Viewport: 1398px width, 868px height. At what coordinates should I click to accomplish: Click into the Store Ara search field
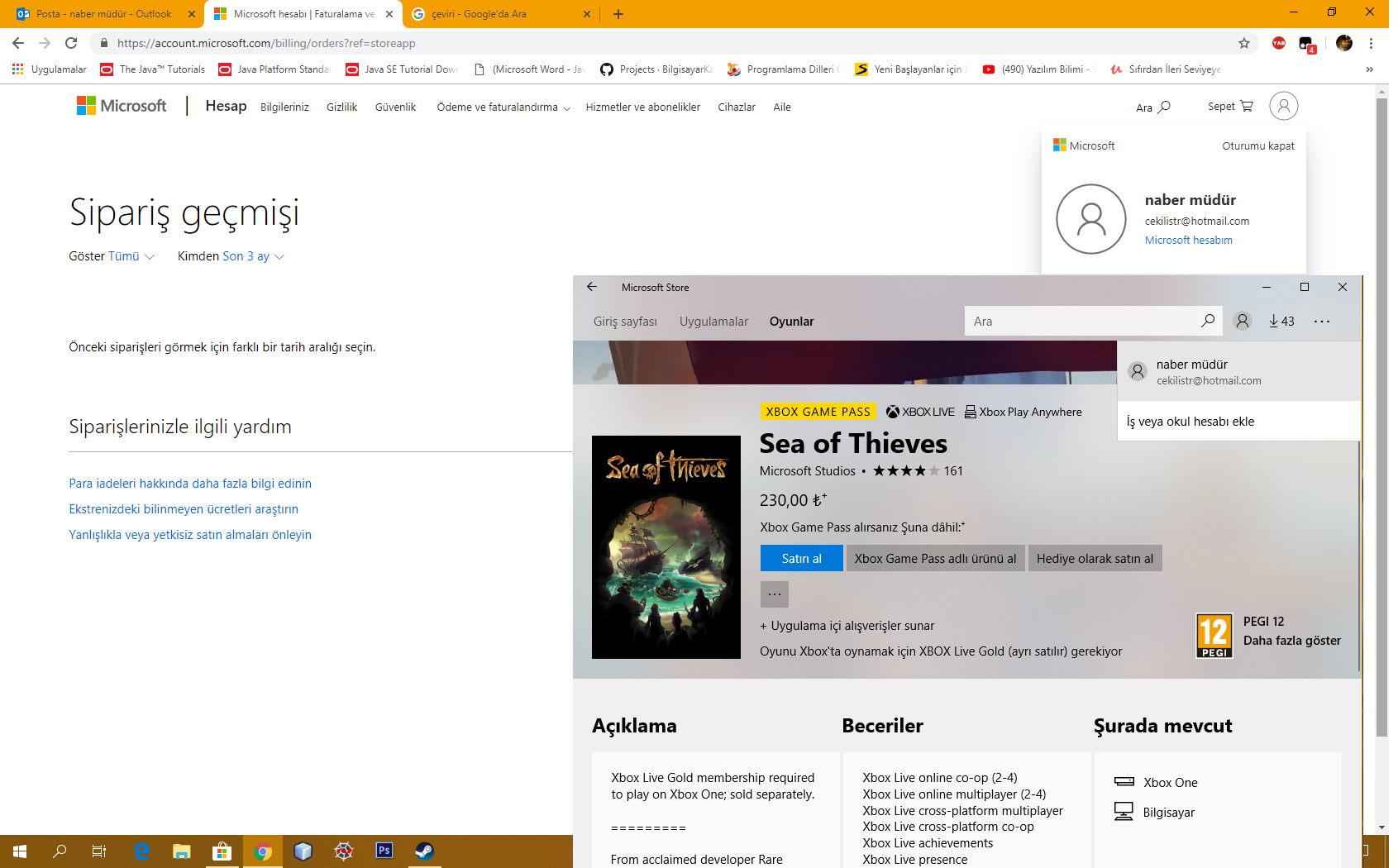[x=1083, y=321]
